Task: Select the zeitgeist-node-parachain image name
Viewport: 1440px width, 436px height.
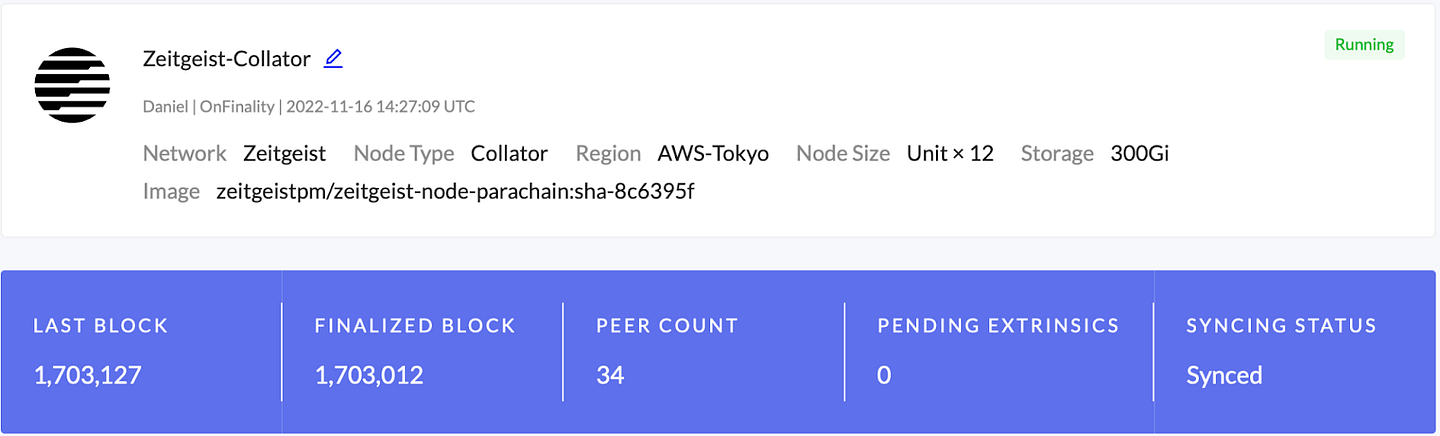Action: pos(455,191)
